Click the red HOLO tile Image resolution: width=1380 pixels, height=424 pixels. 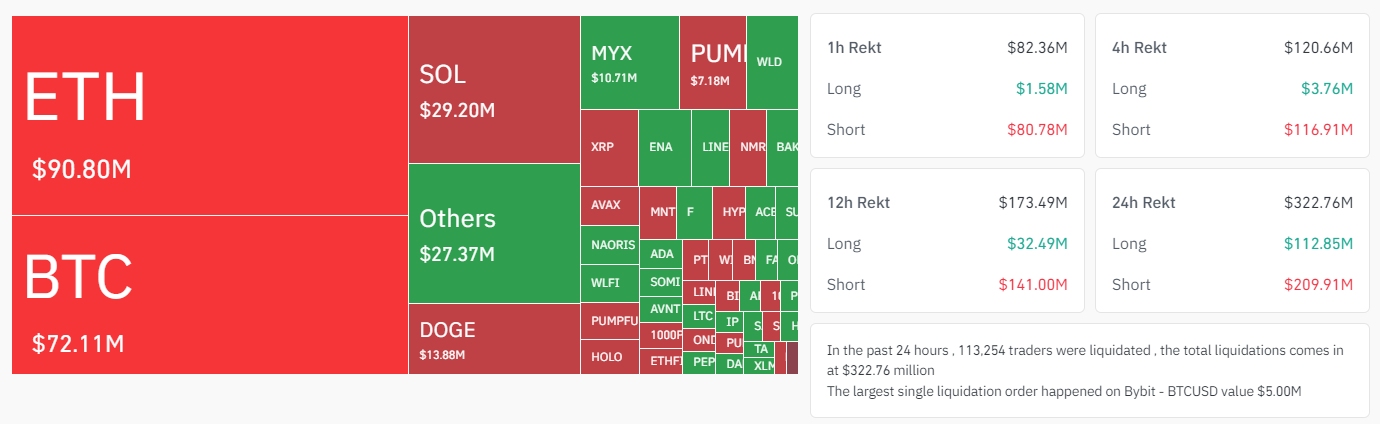pos(609,357)
